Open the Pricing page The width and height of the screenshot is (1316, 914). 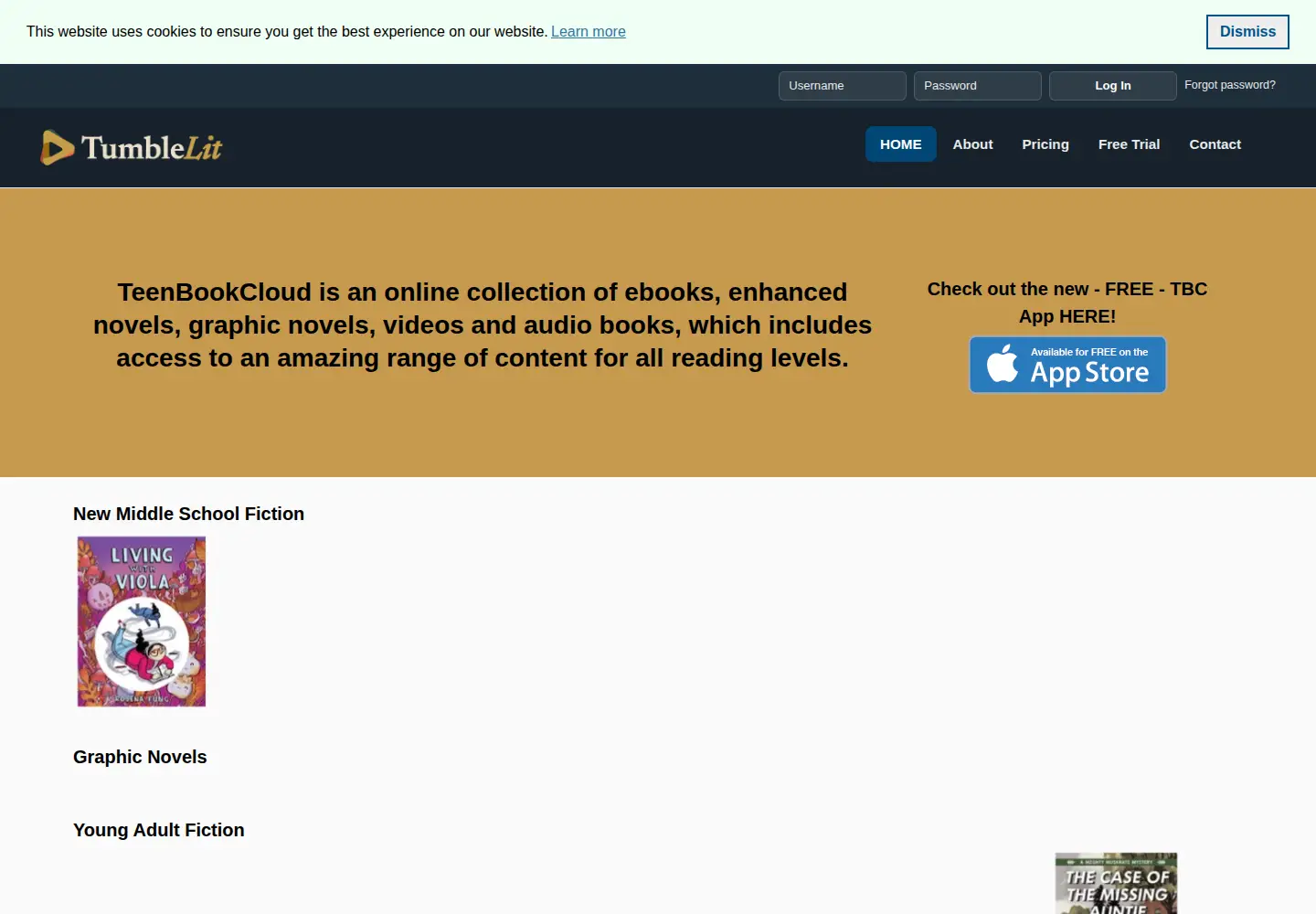click(1045, 144)
